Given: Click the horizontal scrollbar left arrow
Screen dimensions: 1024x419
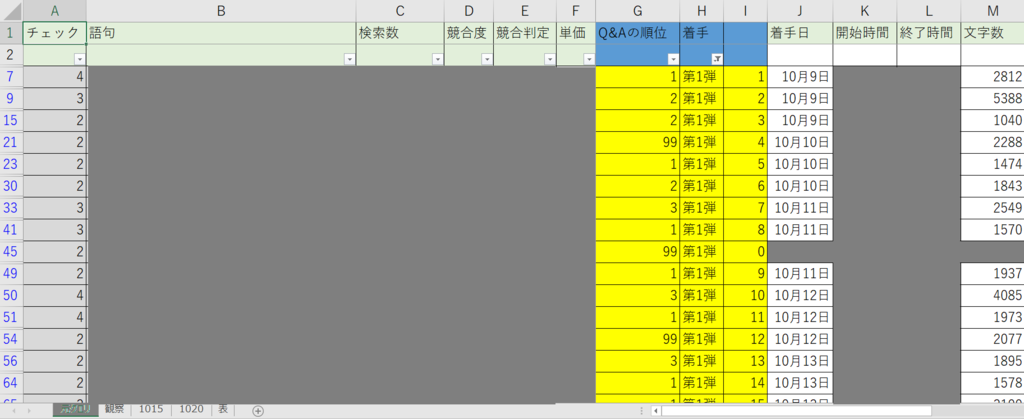Looking at the screenshot, I should pyautogui.click(x=656, y=411).
